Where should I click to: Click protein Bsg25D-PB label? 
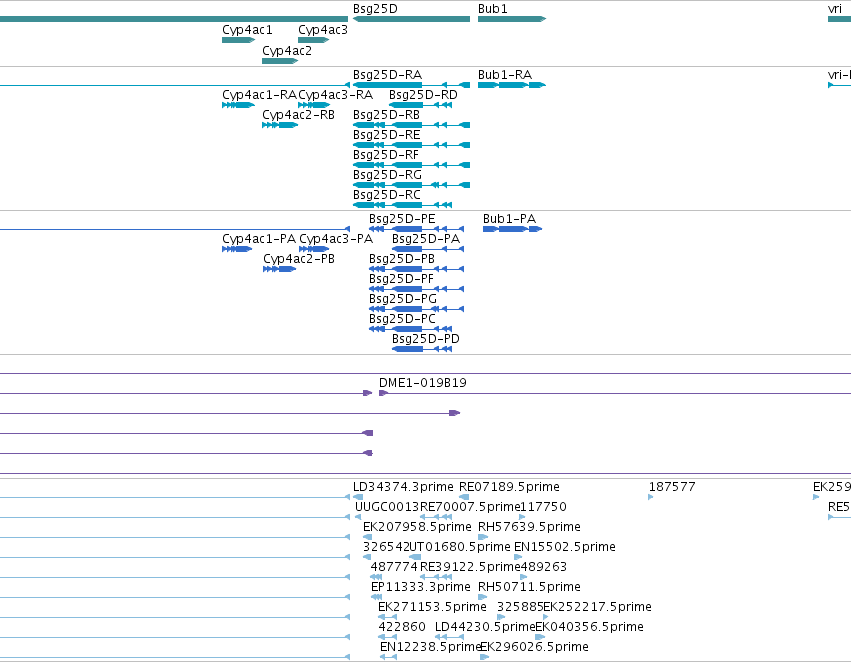pos(402,259)
